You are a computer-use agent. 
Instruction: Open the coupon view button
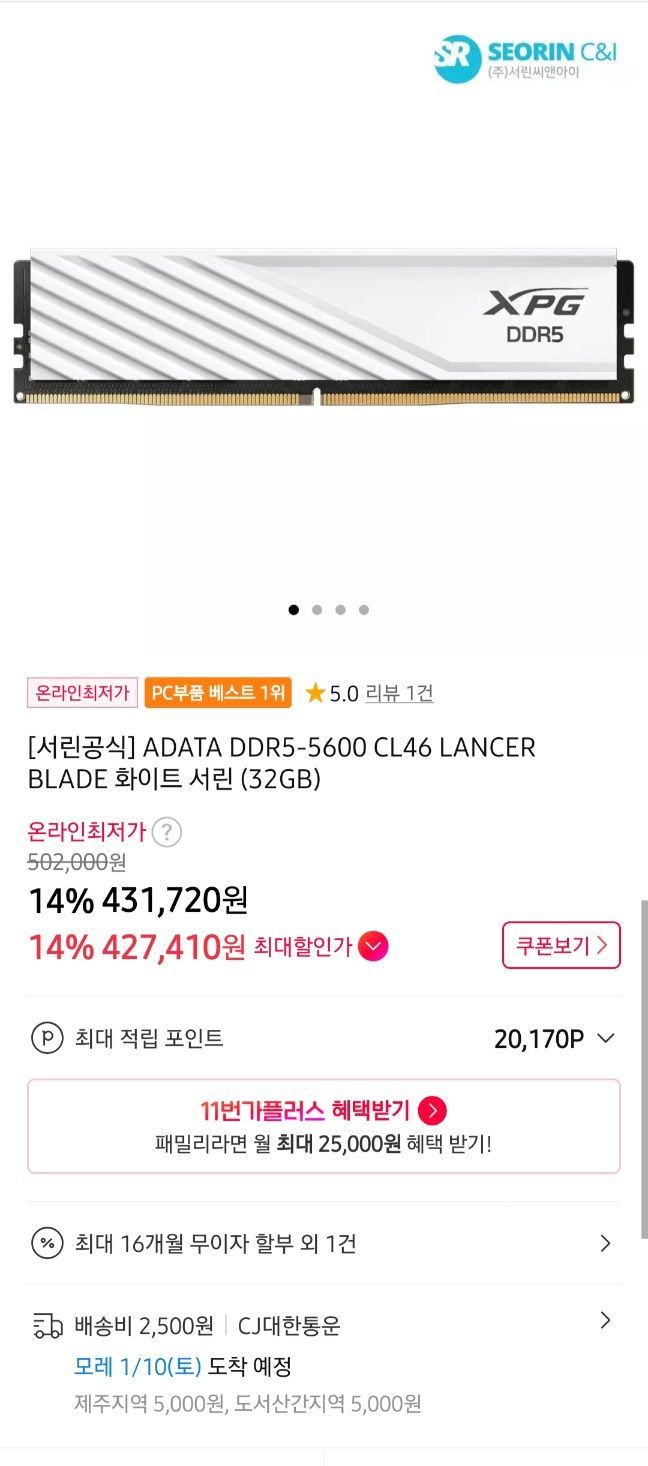tap(561, 945)
